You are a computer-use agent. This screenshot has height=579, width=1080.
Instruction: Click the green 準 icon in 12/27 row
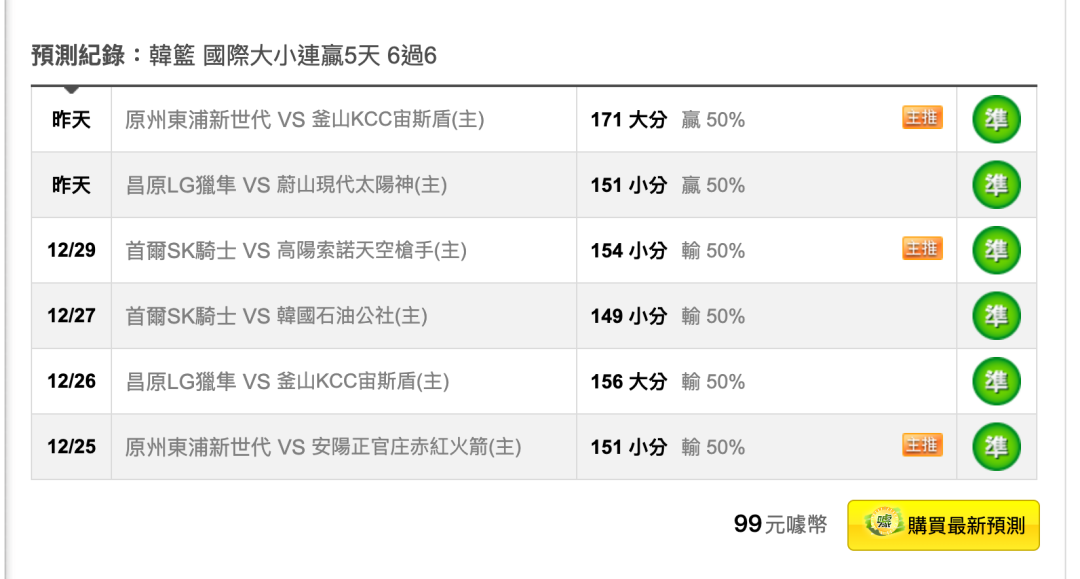coord(996,316)
